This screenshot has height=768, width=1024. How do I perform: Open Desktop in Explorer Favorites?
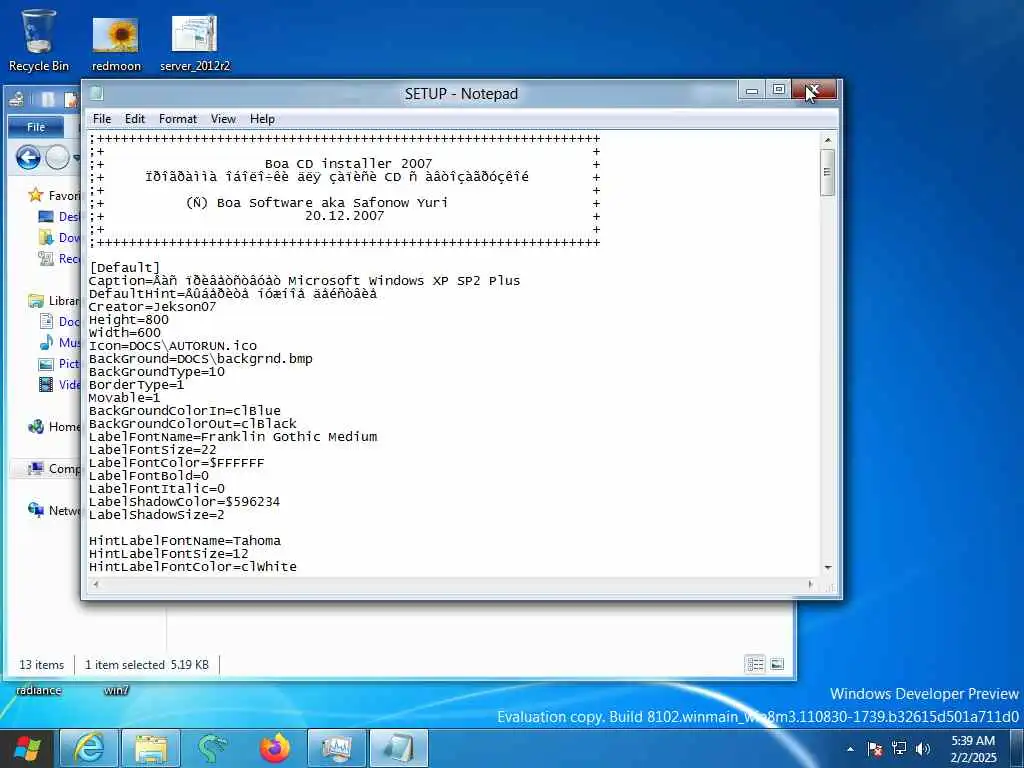(59, 216)
